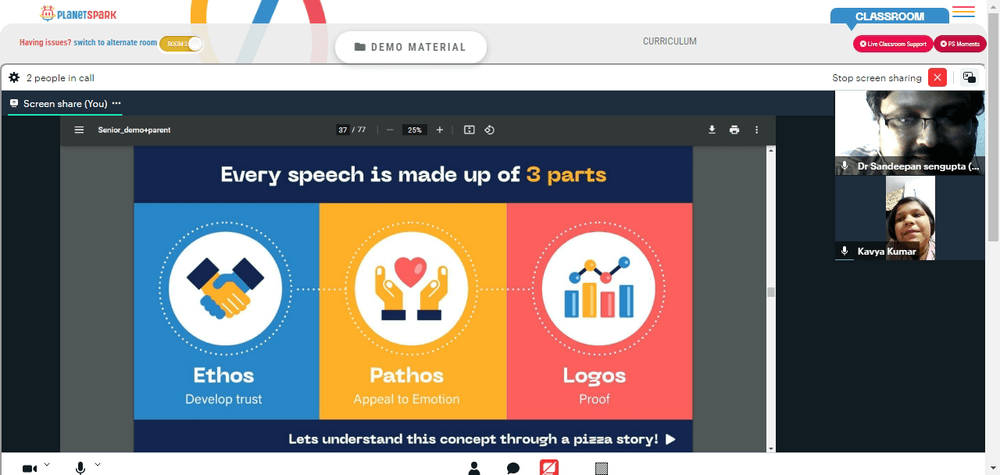Click switch to alternate room link
Screen dimensions: 1000x475
(115, 43)
